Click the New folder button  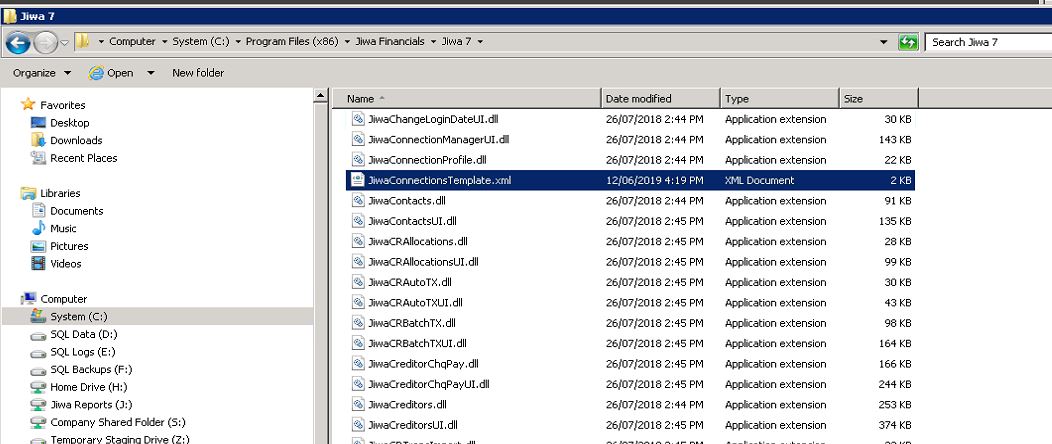click(x=198, y=73)
